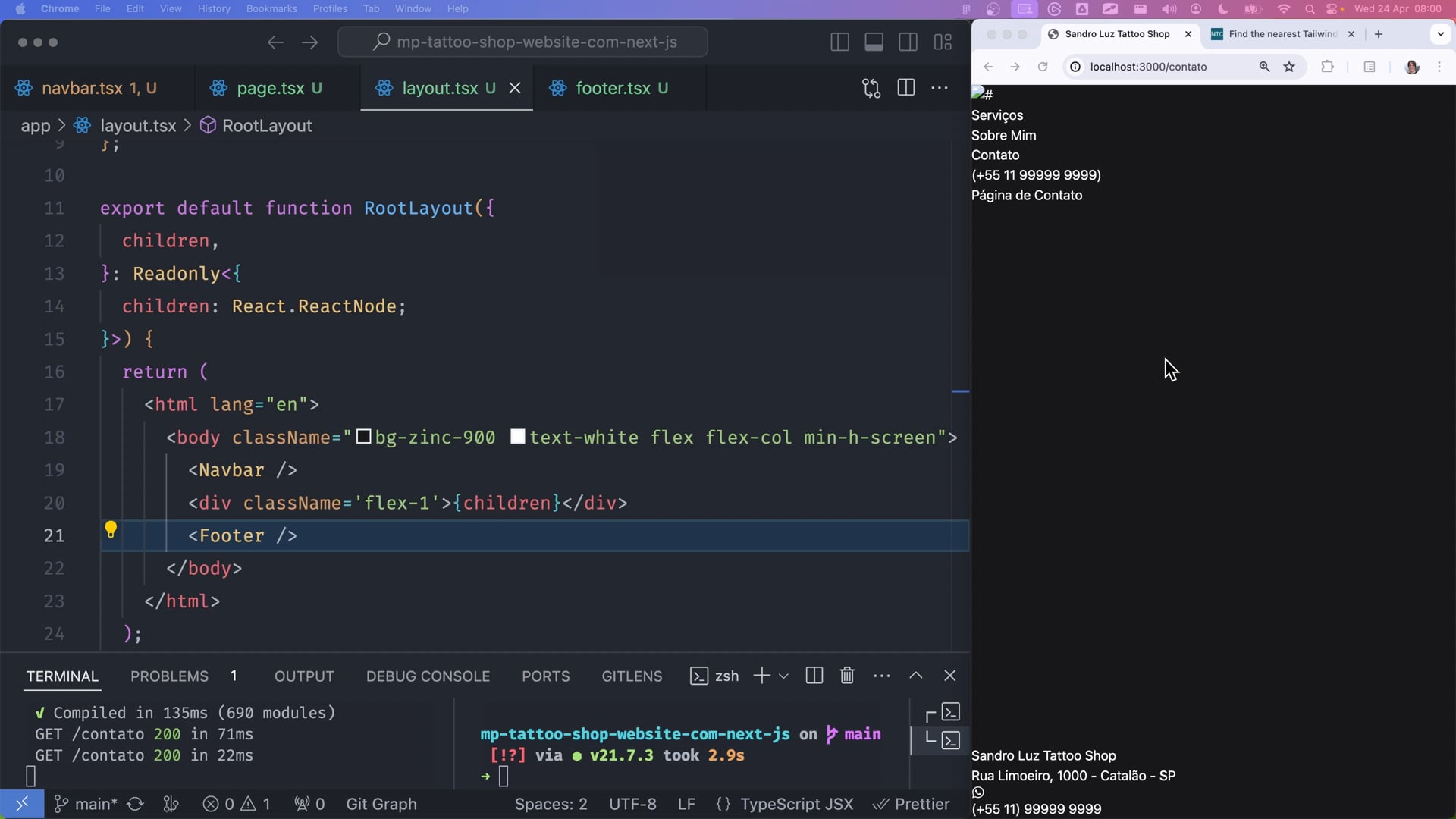
Task: Click the bg-zinc-900 color swatch
Action: 364,437
